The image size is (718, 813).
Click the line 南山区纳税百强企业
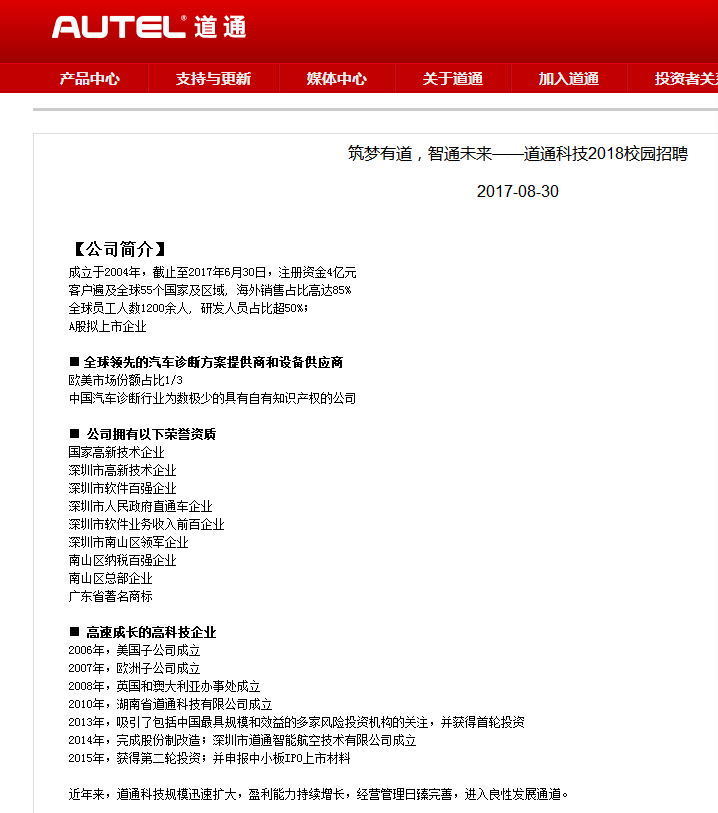pos(122,560)
